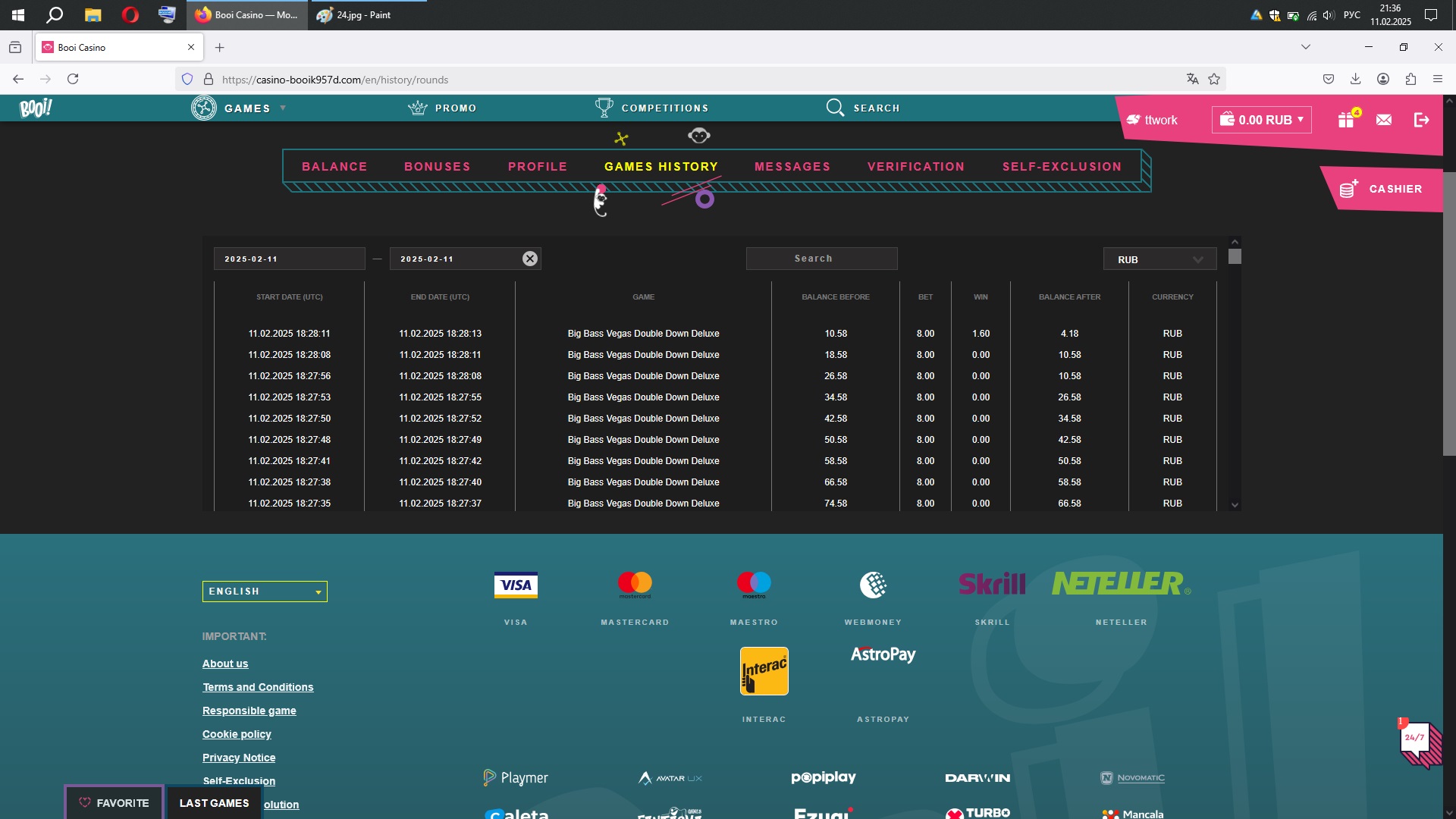Click the ttwork username button
Image resolution: width=1456 pixels, height=819 pixels.
[1152, 120]
